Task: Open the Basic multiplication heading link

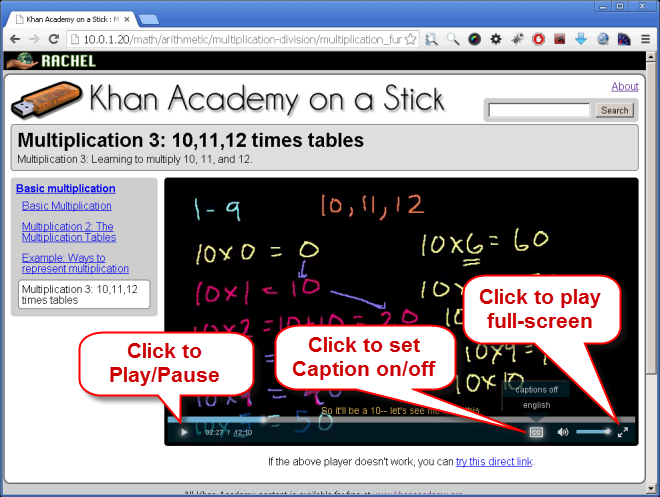Action: tap(66, 189)
